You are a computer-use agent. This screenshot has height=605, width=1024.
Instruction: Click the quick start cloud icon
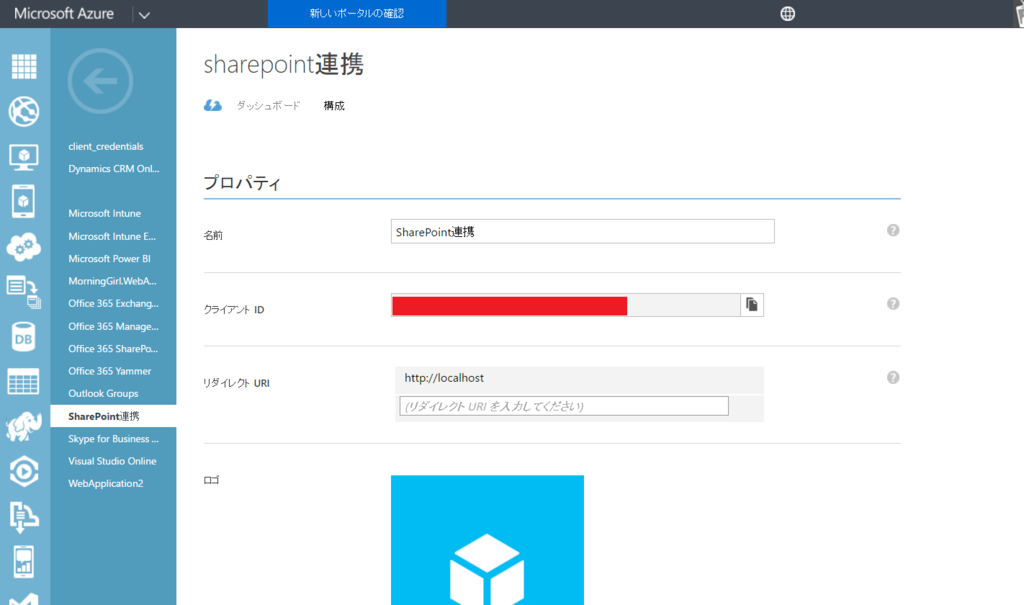click(x=213, y=105)
